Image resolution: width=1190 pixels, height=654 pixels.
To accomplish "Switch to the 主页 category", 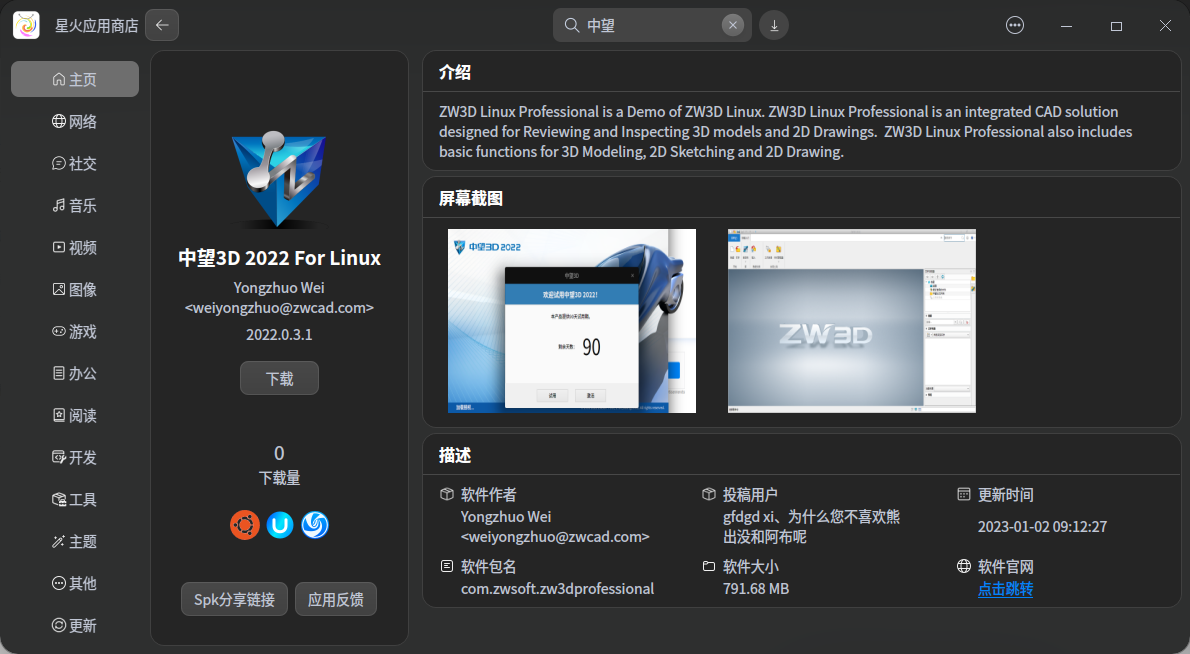I will pos(74,79).
